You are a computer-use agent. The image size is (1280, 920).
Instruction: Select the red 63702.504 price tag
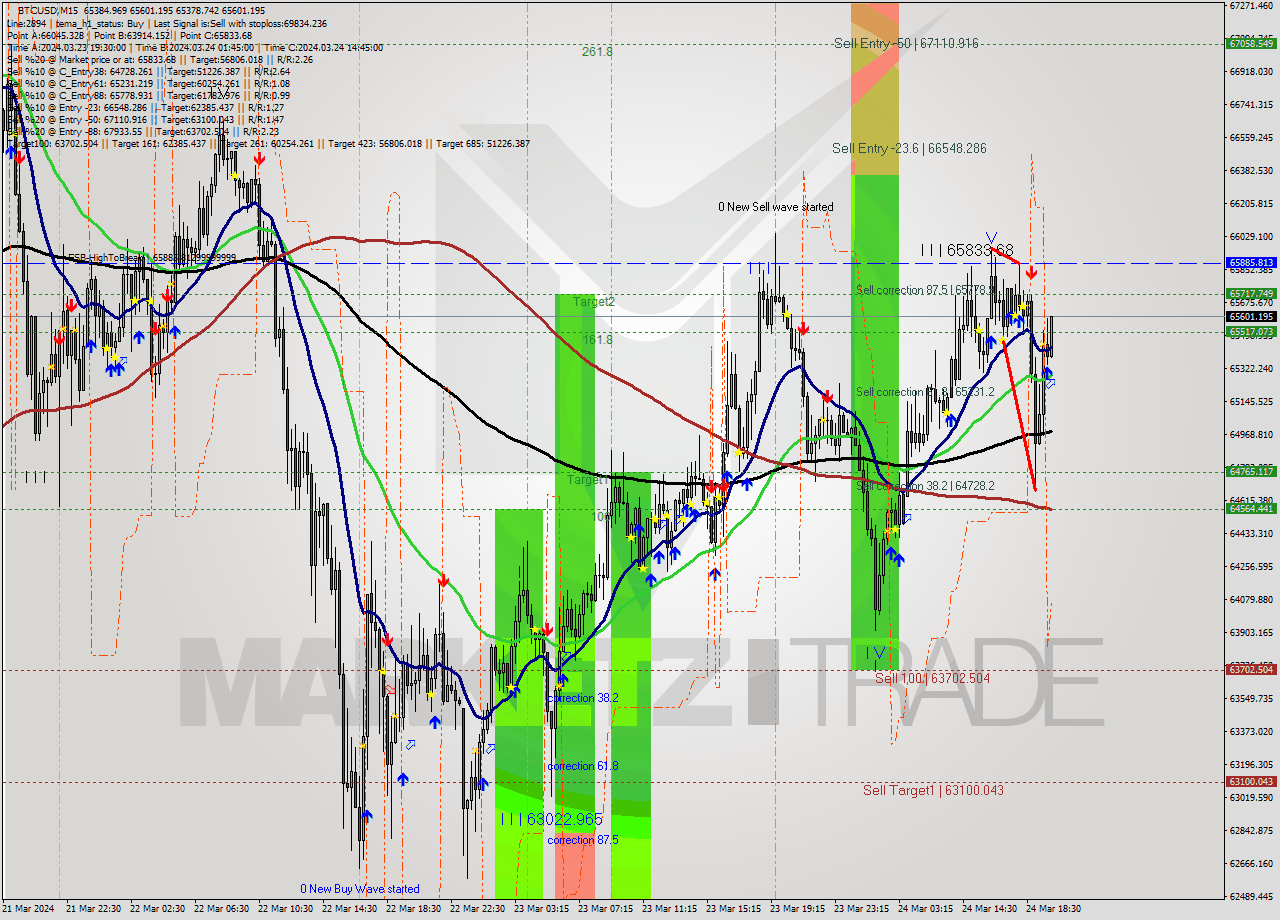pyautogui.click(x=1251, y=670)
